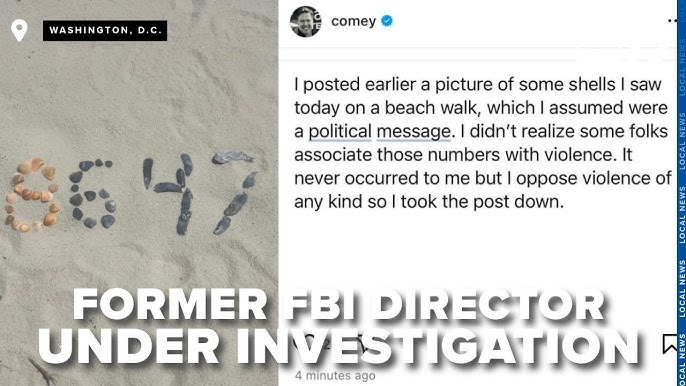The width and height of the screenshot is (686, 386).
Task: Click the underlined word message
Action: point(413,131)
